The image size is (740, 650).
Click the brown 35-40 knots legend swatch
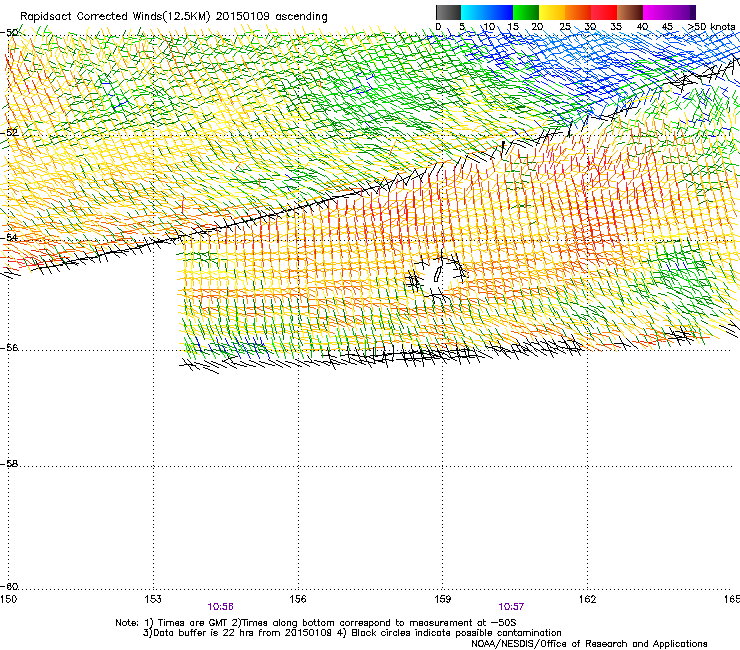630,12
